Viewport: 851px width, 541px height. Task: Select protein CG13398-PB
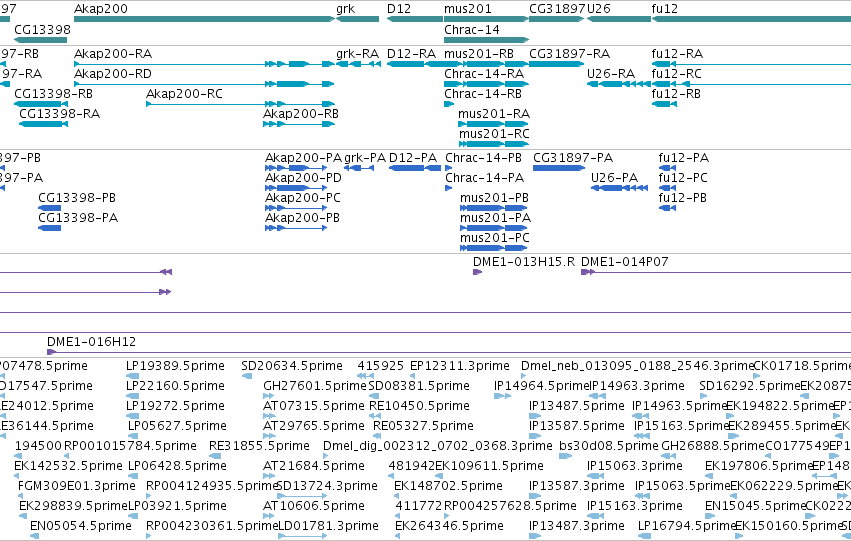49,208
